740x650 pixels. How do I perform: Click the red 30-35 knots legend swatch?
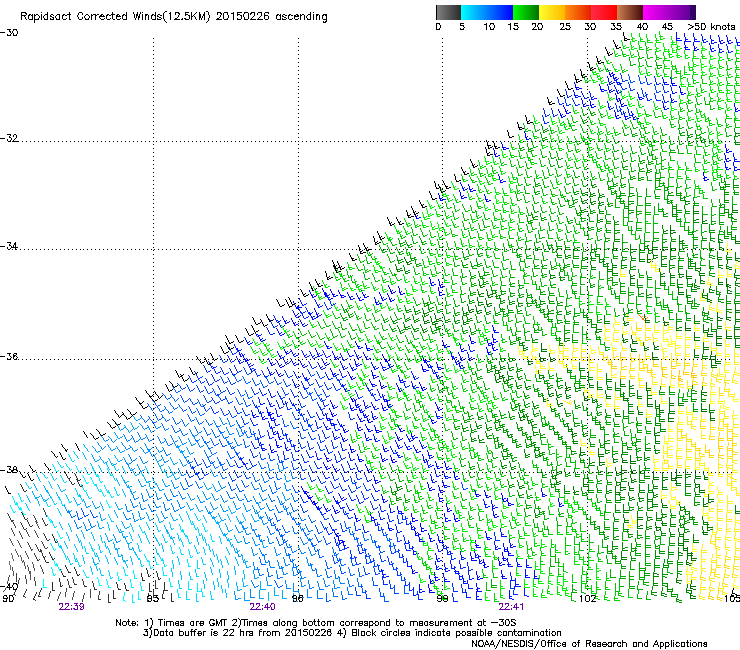(604, 12)
